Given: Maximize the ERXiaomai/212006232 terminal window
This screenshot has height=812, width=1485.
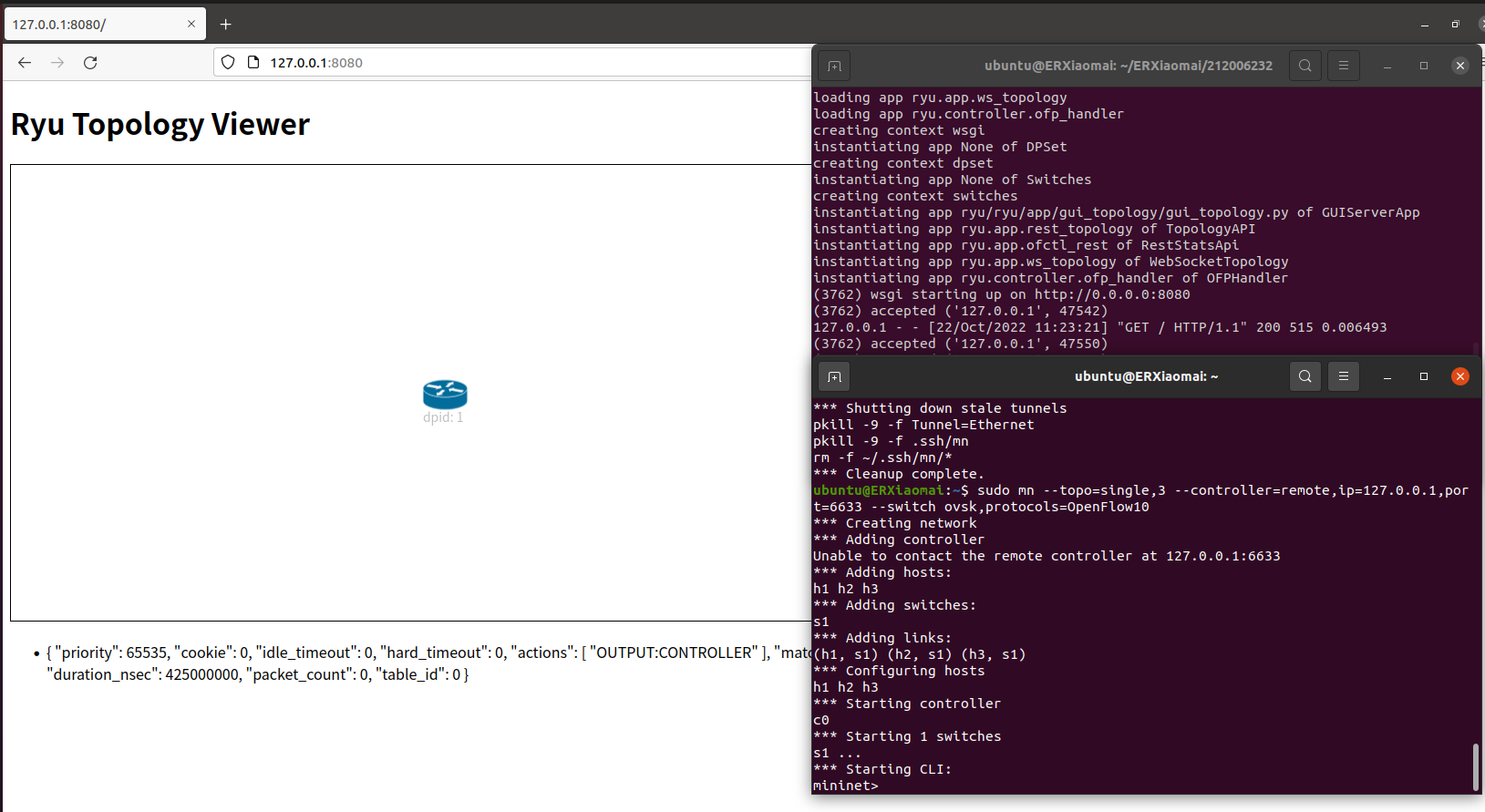Looking at the screenshot, I should [1424, 66].
